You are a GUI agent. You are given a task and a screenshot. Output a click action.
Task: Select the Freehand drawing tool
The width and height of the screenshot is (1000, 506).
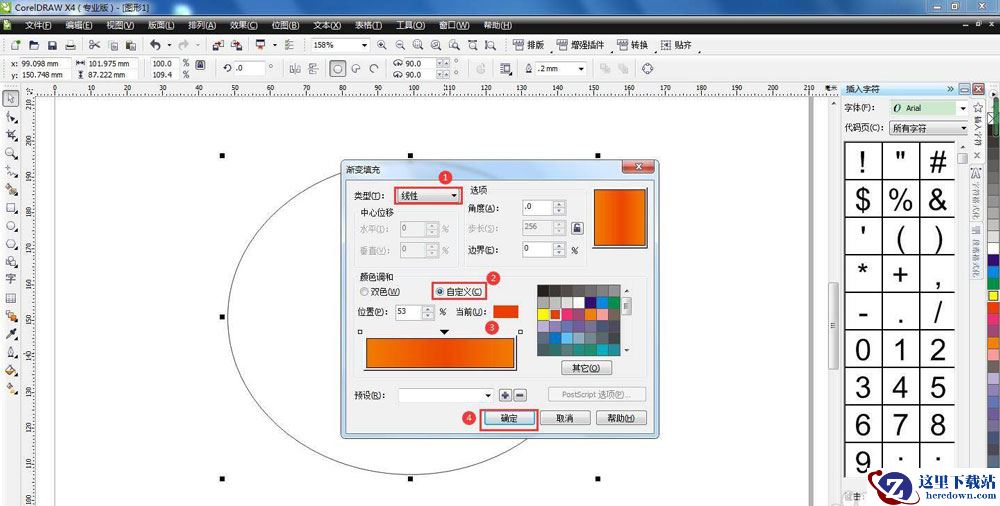11,172
